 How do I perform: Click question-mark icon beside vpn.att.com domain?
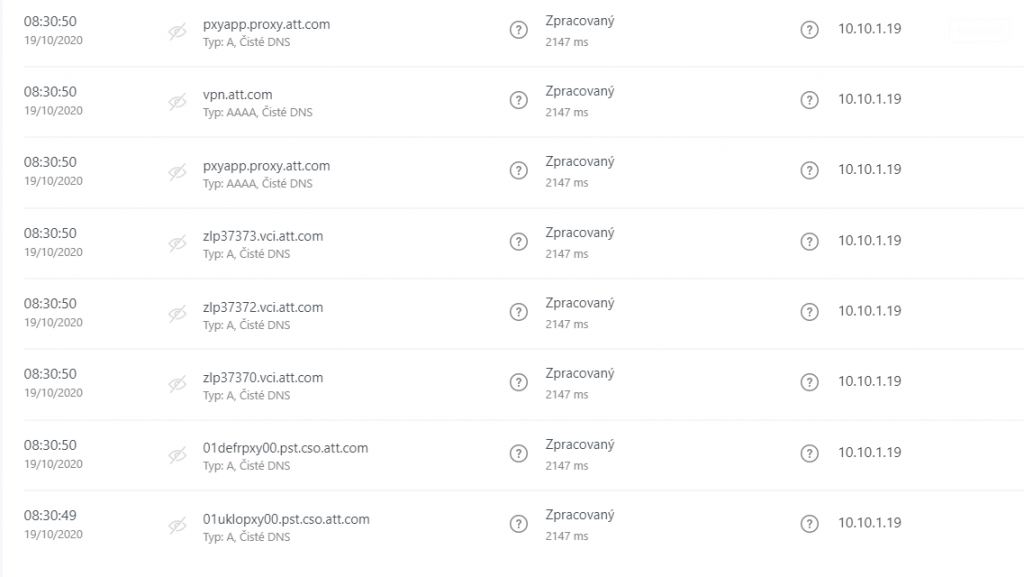(519, 100)
